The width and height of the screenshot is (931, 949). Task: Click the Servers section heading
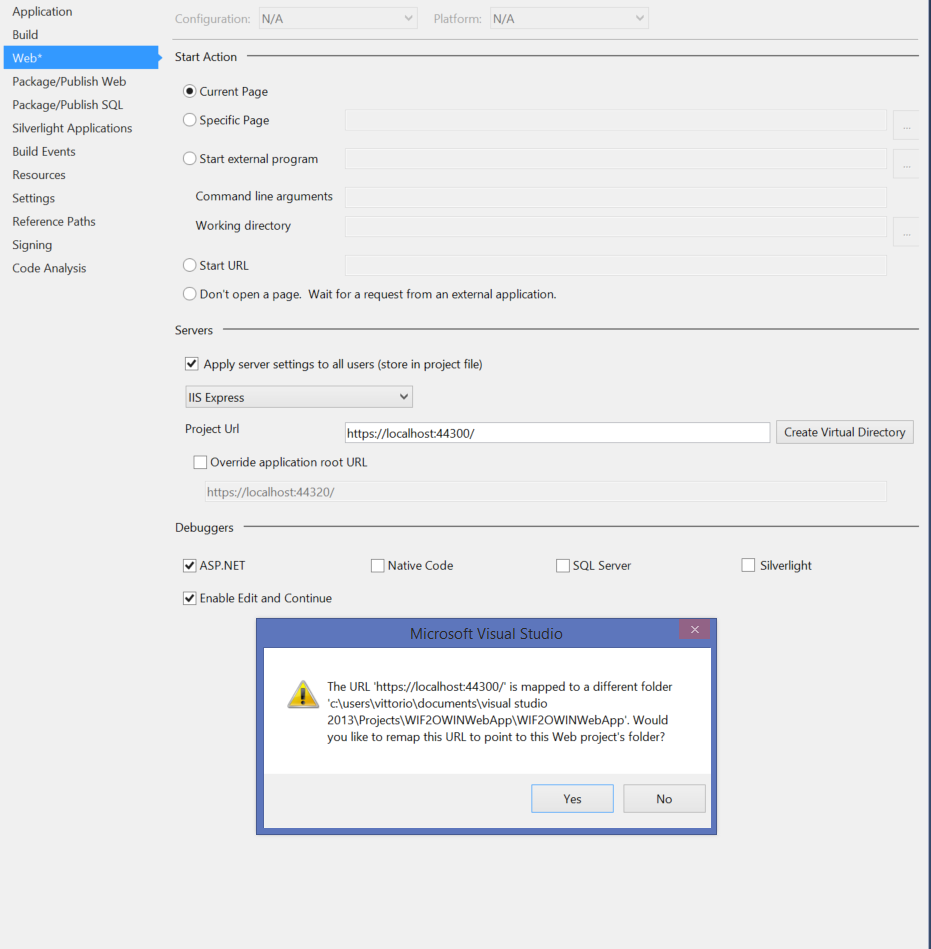[194, 330]
